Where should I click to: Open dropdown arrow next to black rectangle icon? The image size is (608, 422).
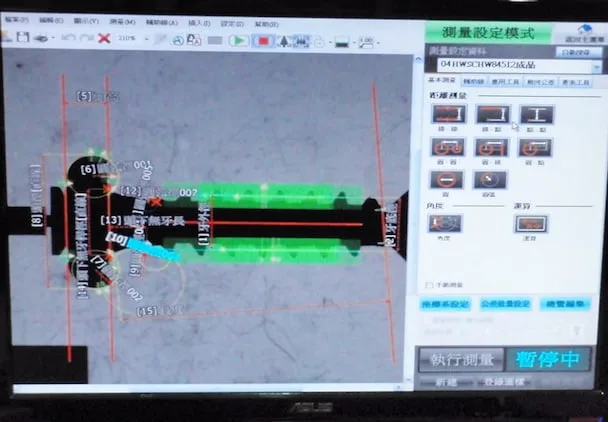(354, 43)
